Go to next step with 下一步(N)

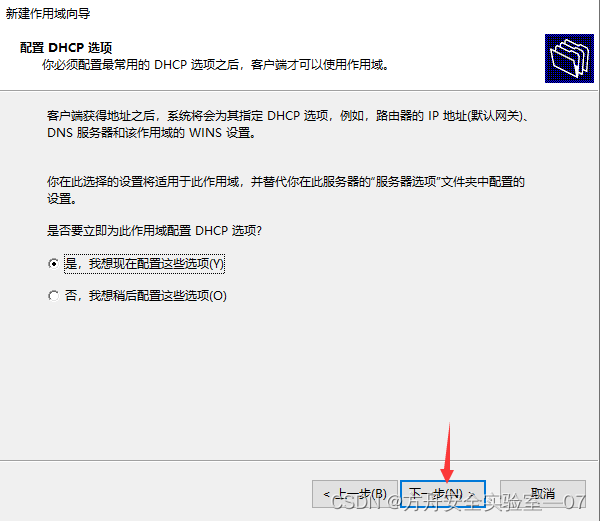(443, 494)
